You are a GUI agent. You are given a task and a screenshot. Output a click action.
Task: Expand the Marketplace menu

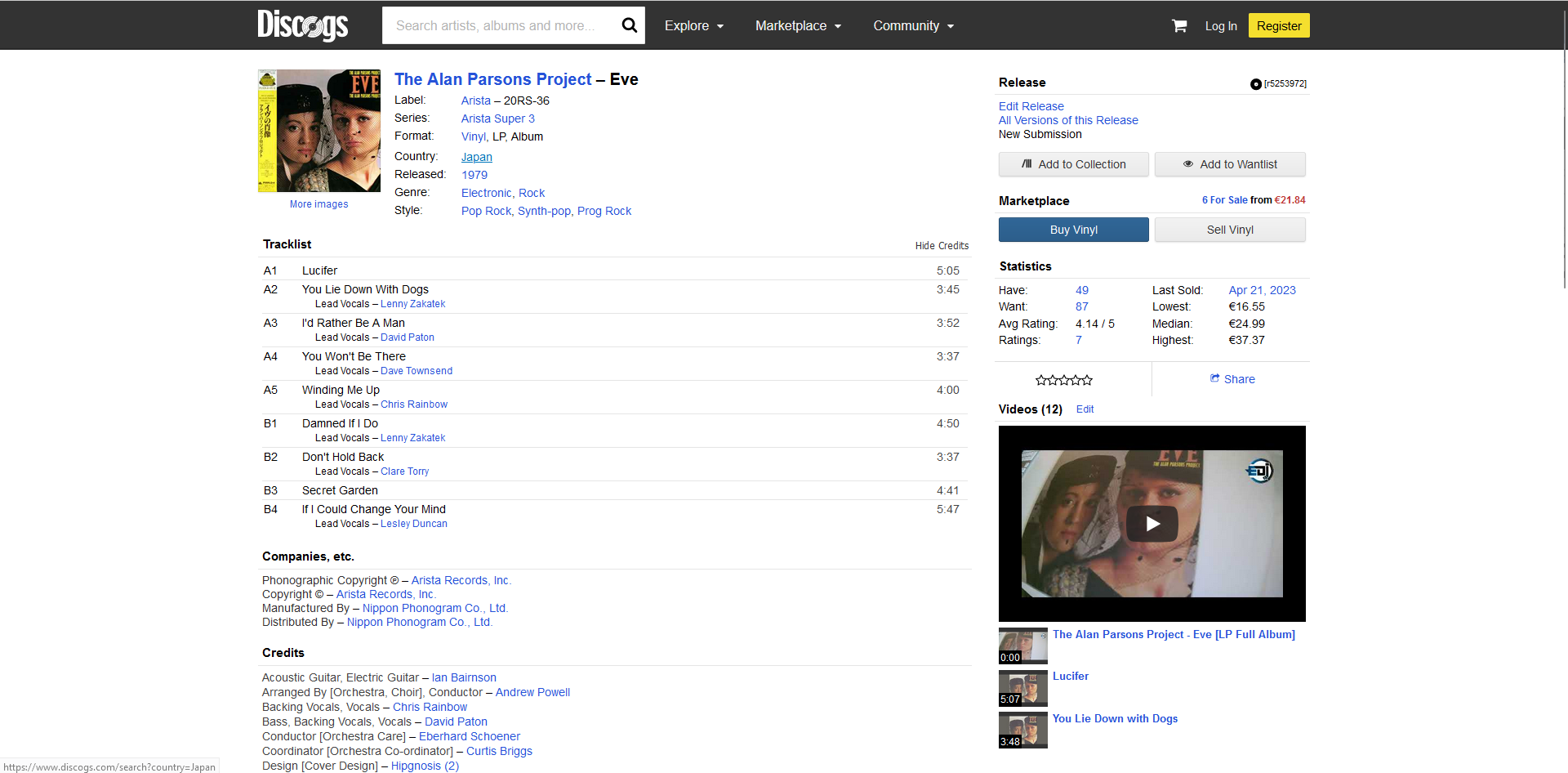click(x=798, y=26)
